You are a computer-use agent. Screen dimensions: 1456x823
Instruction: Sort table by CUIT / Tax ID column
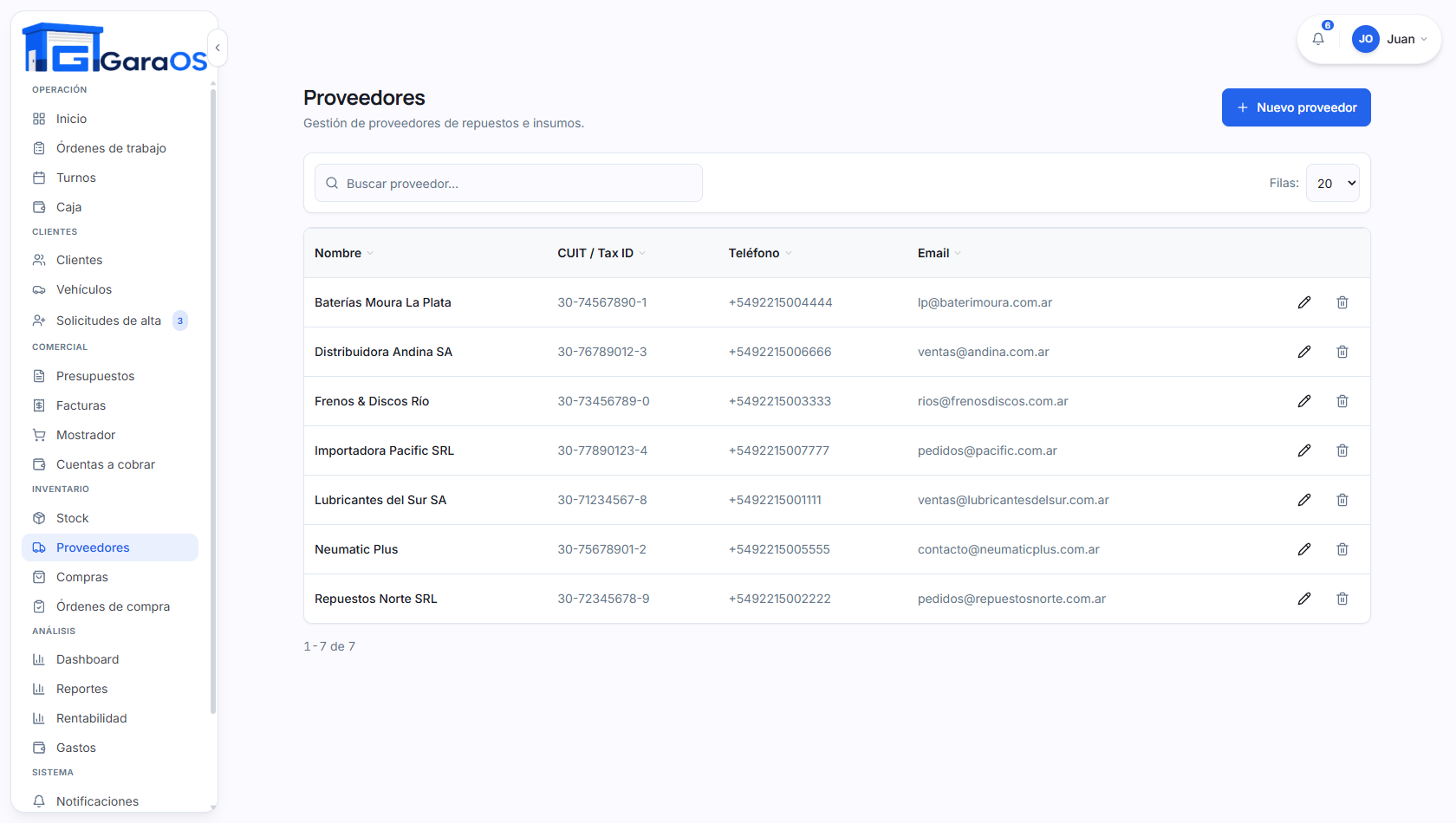click(601, 253)
